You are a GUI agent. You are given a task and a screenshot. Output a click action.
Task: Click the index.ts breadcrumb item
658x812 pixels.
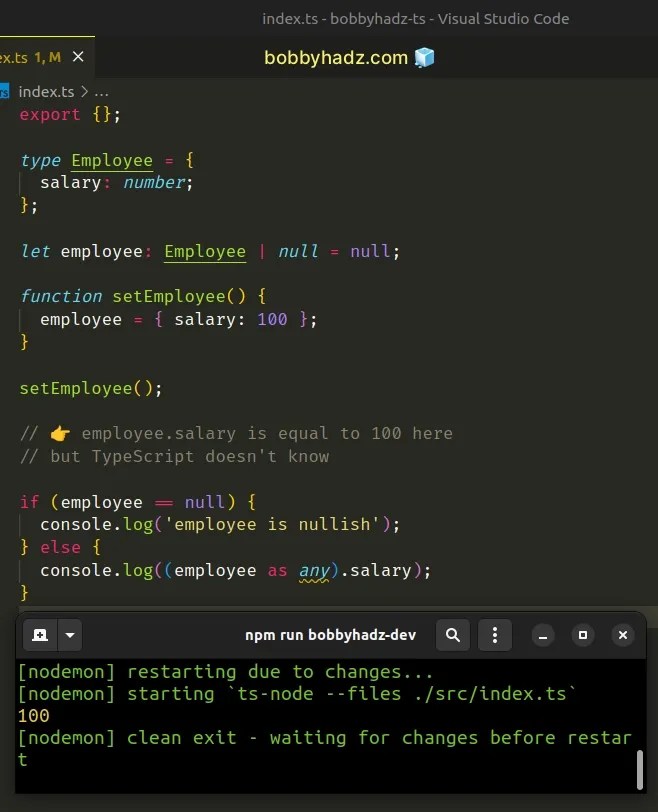pyautogui.click(x=46, y=92)
